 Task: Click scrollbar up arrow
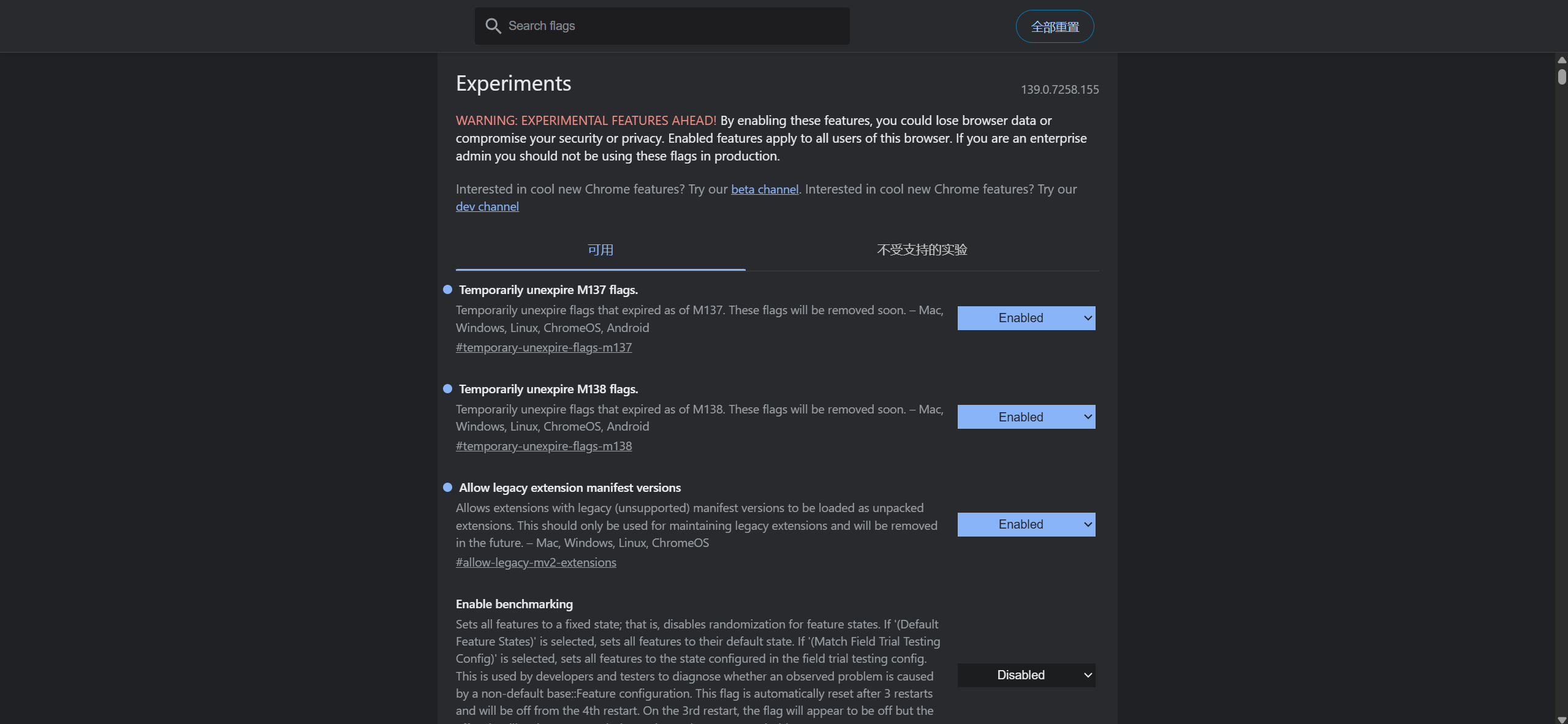(1562, 60)
